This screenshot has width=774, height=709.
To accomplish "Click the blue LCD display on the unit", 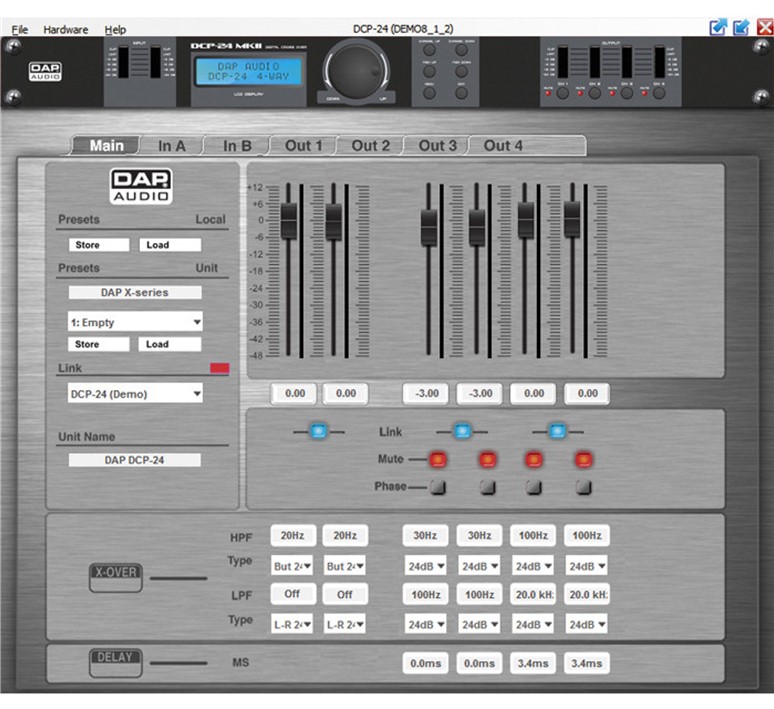I will [x=248, y=72].
